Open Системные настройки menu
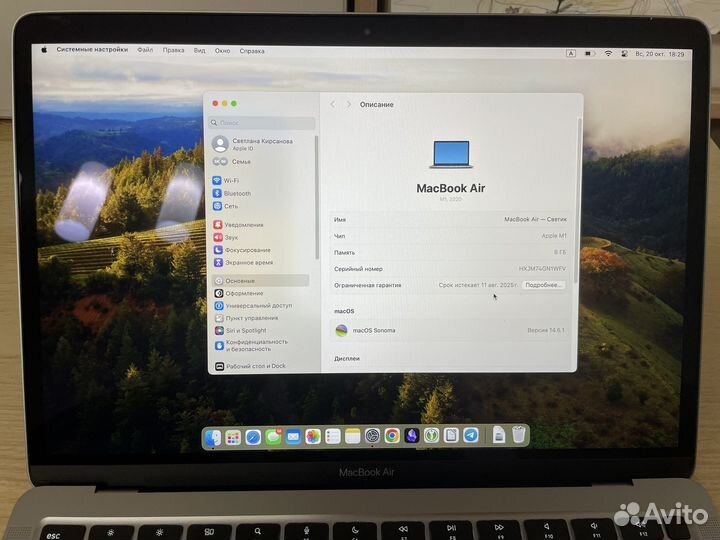 click(92, 50)
